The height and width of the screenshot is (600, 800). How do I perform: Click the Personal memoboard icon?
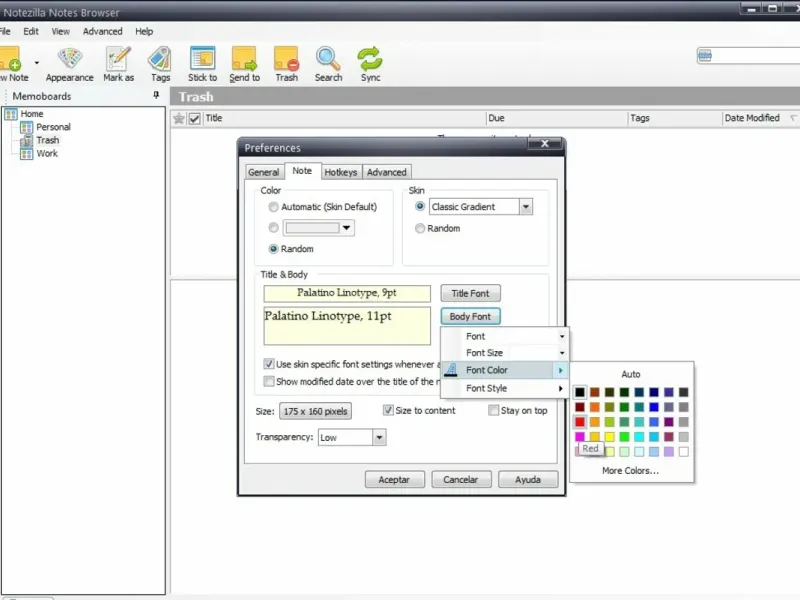pos(27,127)
